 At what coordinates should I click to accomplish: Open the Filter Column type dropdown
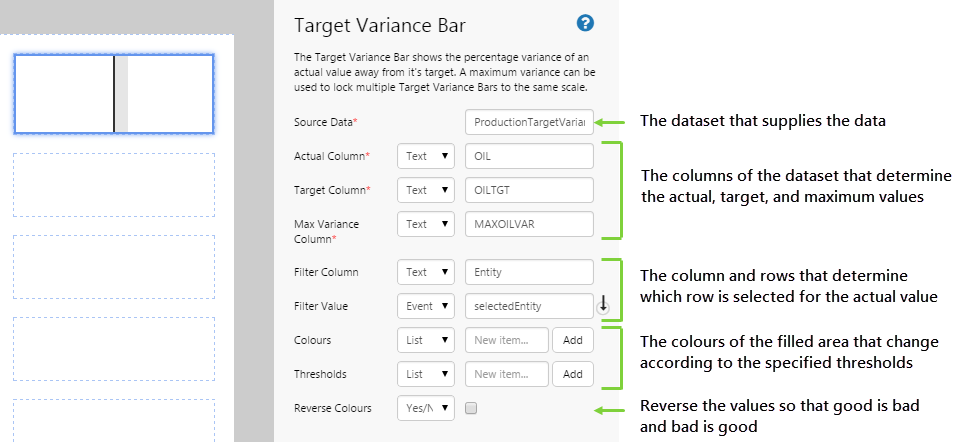[x=426, y=272]
